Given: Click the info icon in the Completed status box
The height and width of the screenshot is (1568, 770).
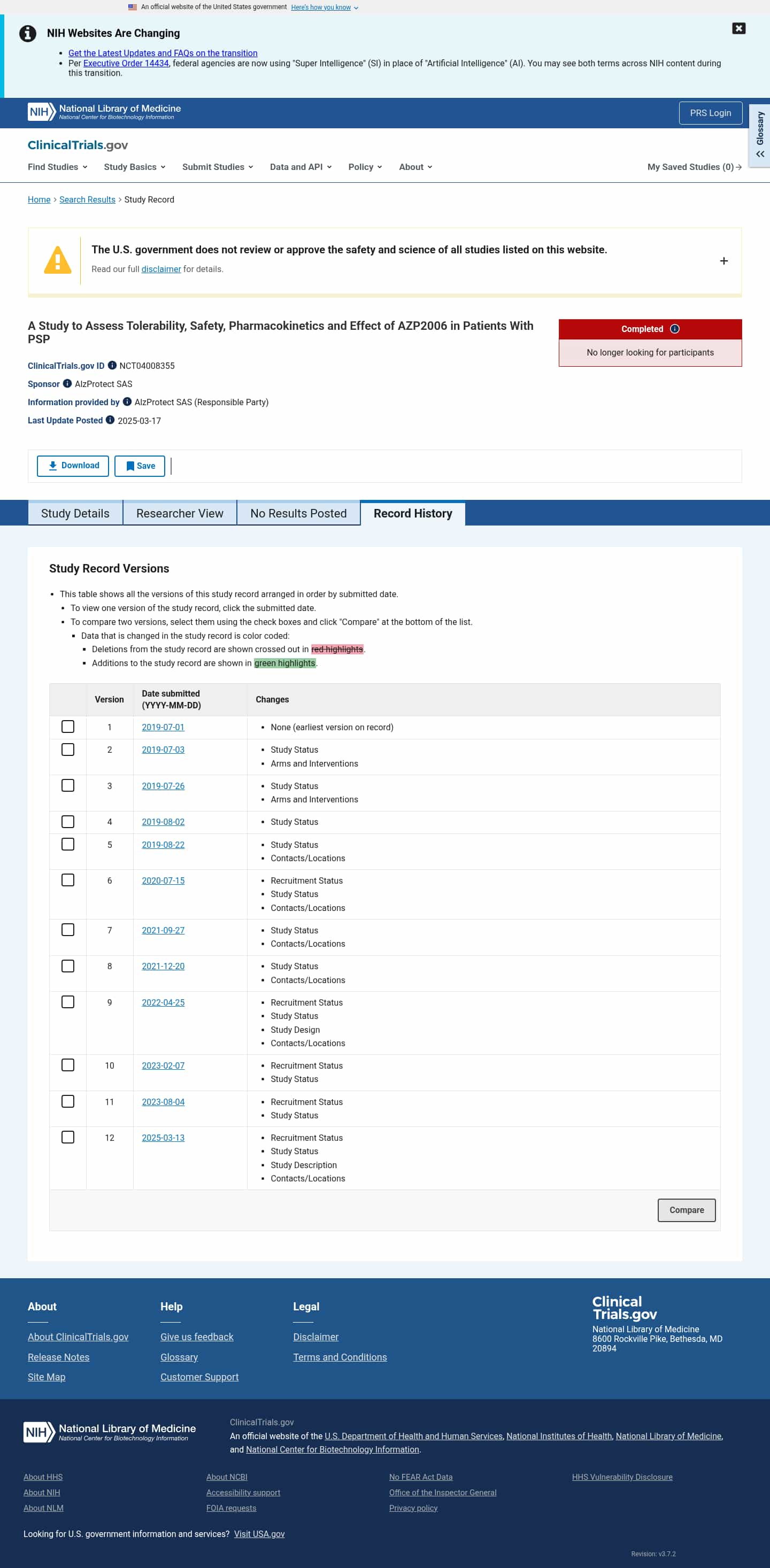Looking at the screenshot, I should 674,329.
